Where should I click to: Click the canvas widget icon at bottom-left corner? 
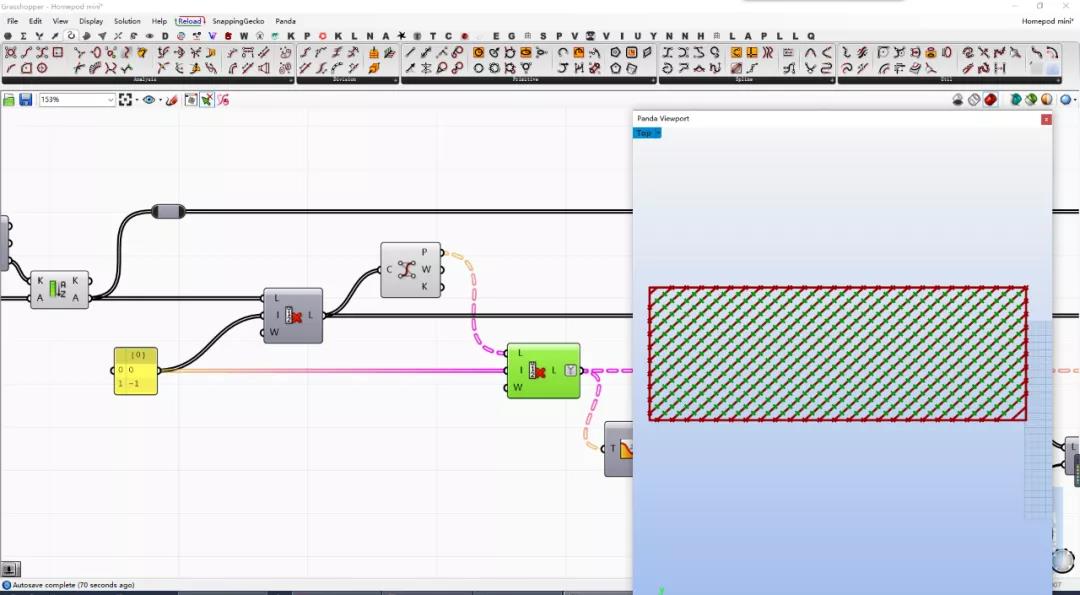coord(10,569)
